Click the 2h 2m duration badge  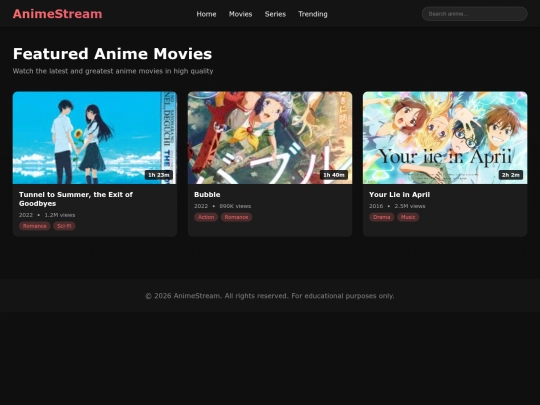[511, 175]
